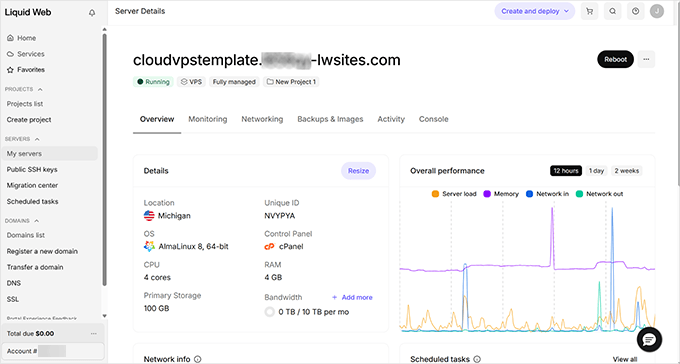Select the 1 day performance range
The image size is (680, 364).
[596, 171]
